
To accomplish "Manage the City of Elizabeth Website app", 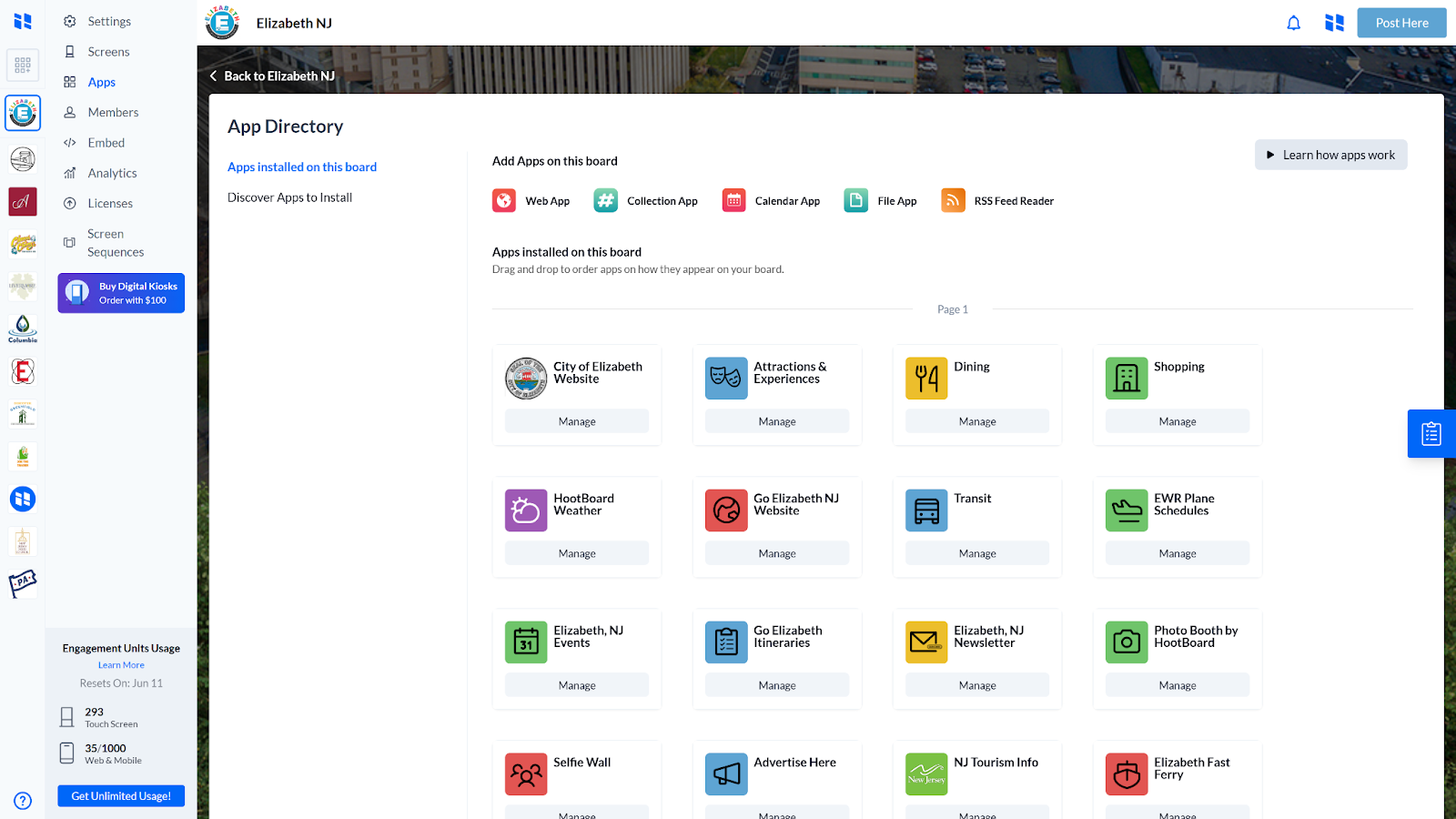I will 577,421.
